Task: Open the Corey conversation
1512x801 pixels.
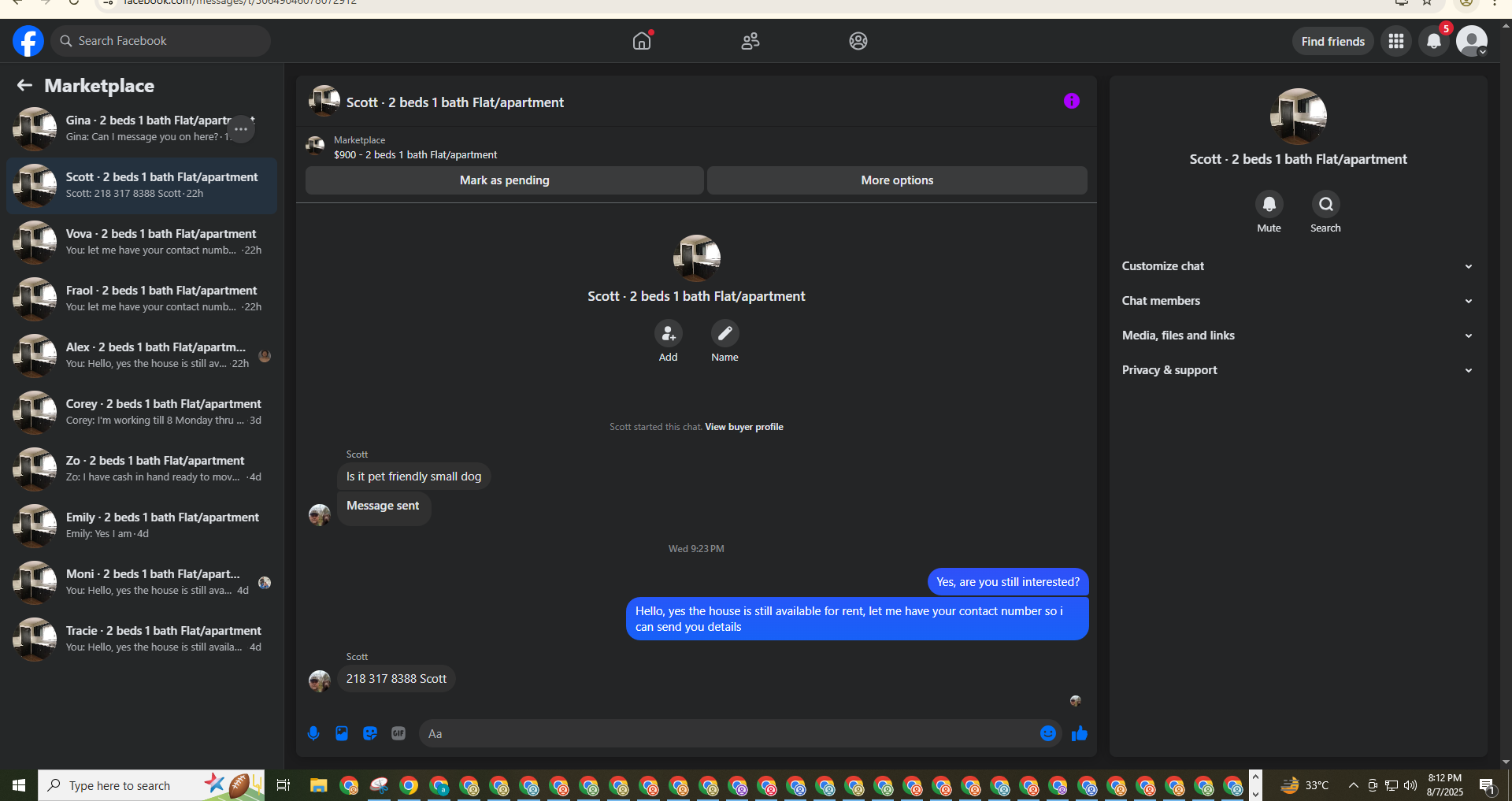Action: pyautogui.click(x=142, y=412)
